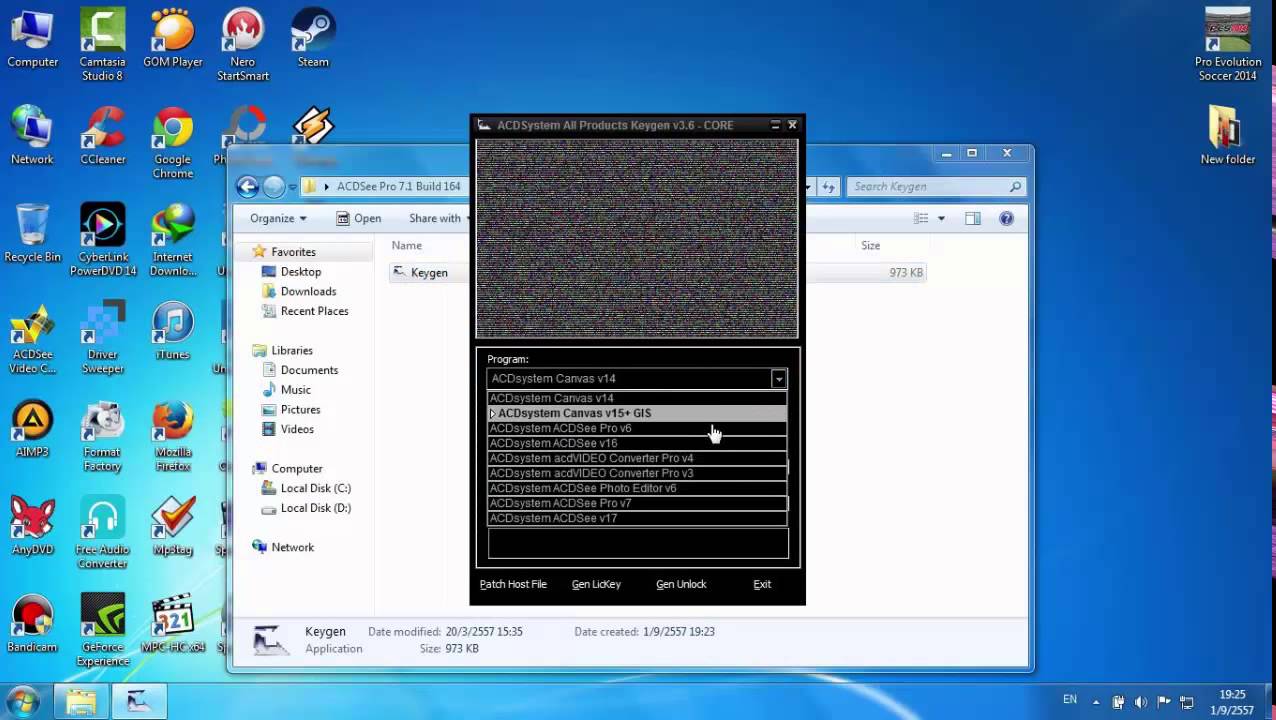Click the EN language indicator

1070,700
